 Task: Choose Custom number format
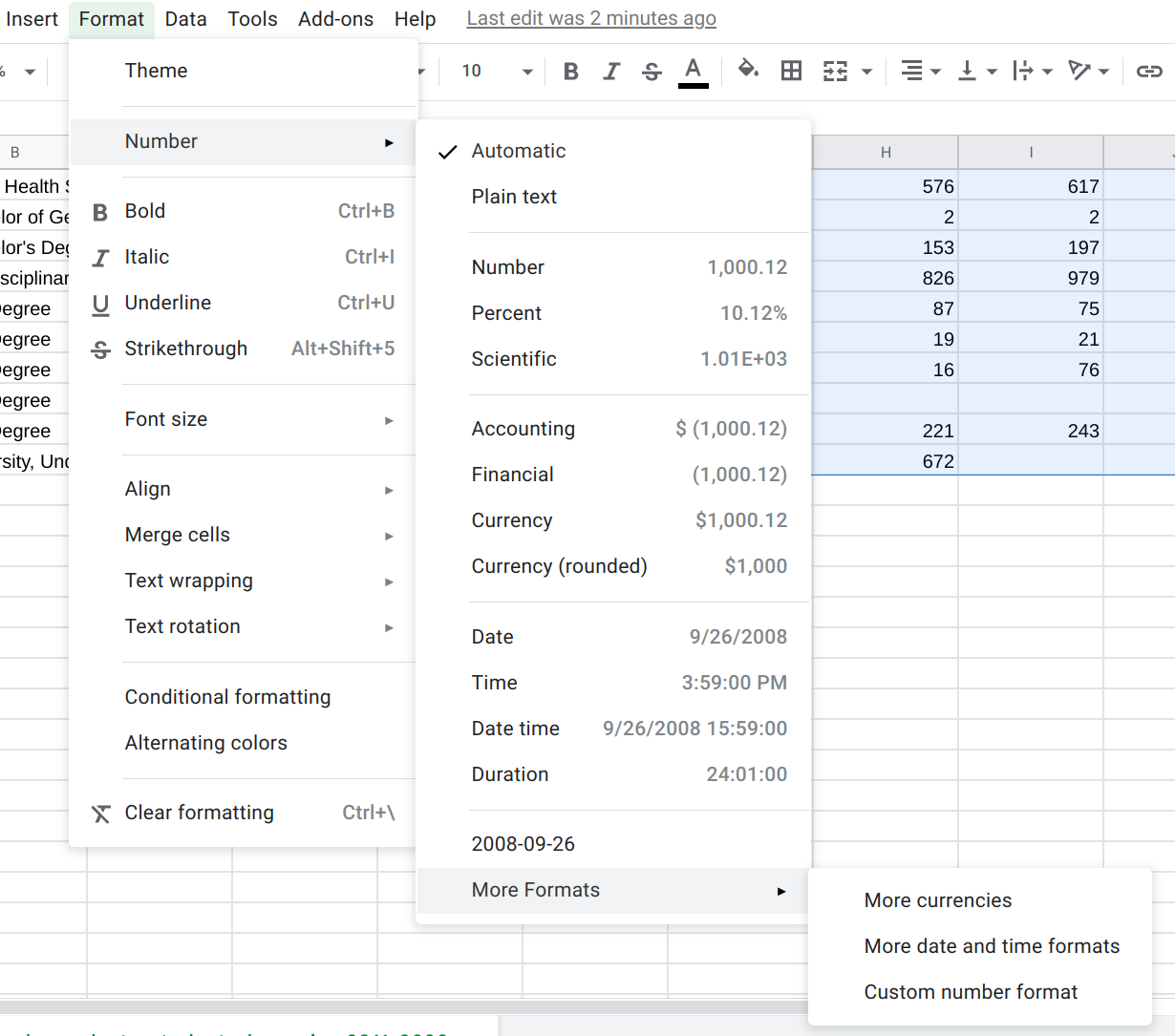(971, 992)
